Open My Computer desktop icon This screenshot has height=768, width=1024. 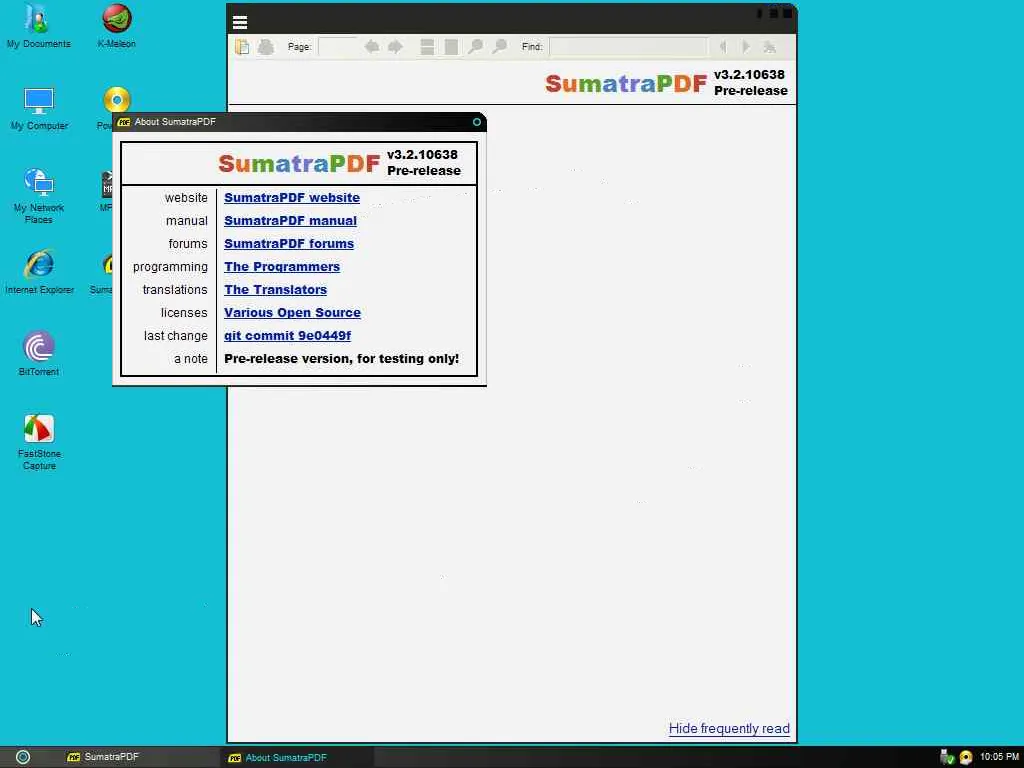pos(39,108)
